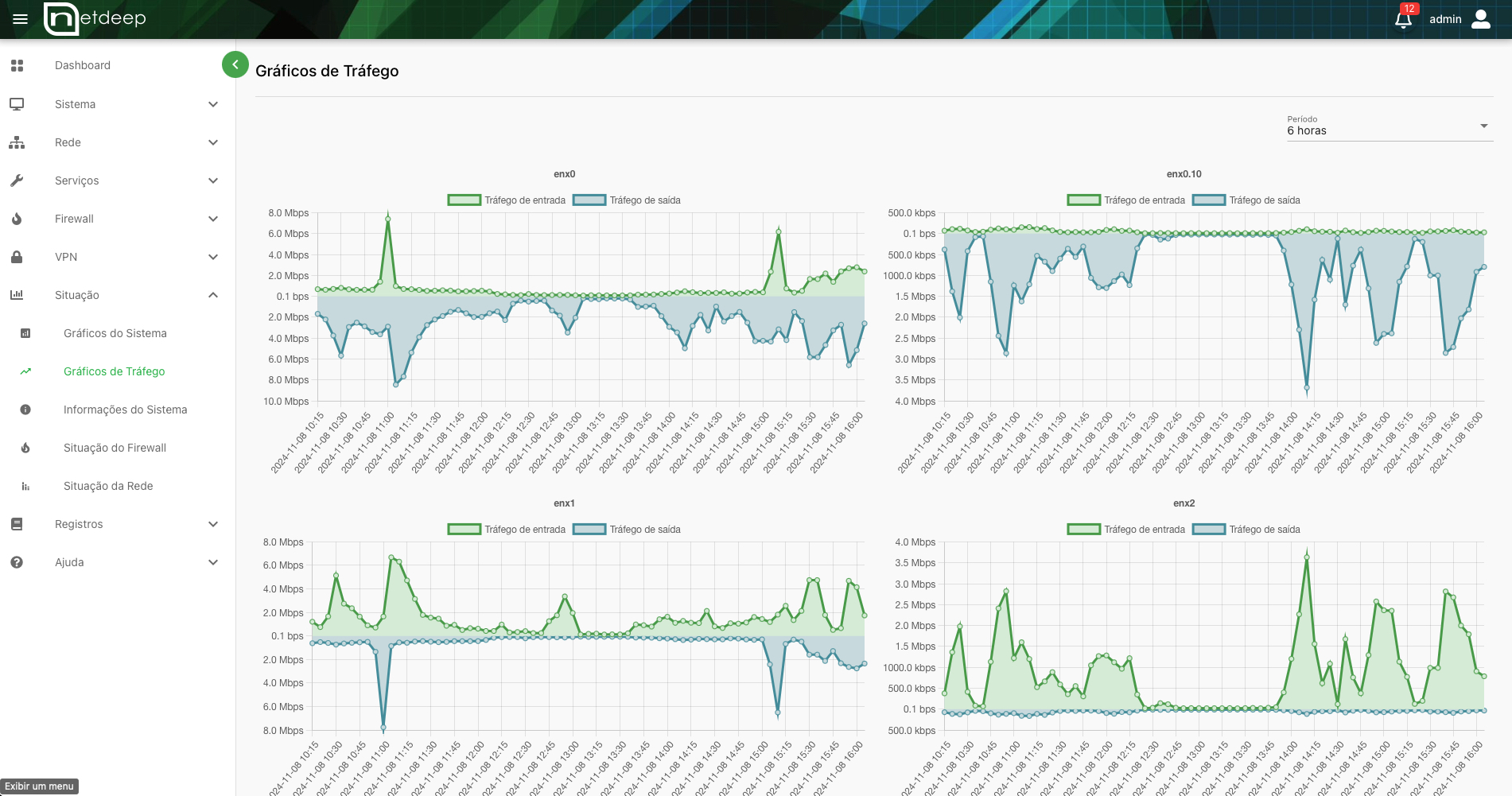Screen dimensions: 1512x796
Task: Toggle enx0 Tráfego de saída legend swatch
Action: tap(589, 200)
